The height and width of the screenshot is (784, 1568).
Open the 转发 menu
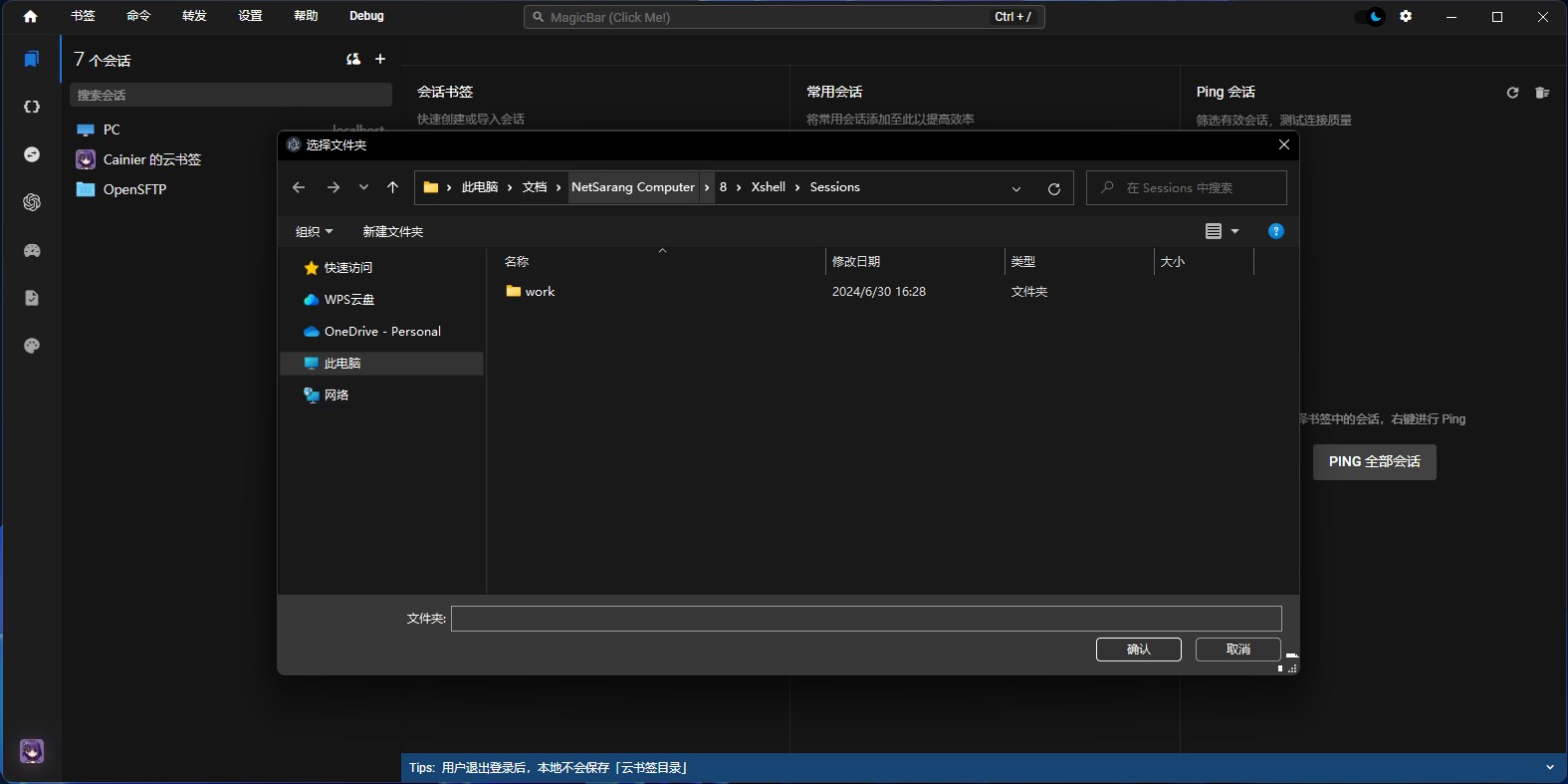194,16
